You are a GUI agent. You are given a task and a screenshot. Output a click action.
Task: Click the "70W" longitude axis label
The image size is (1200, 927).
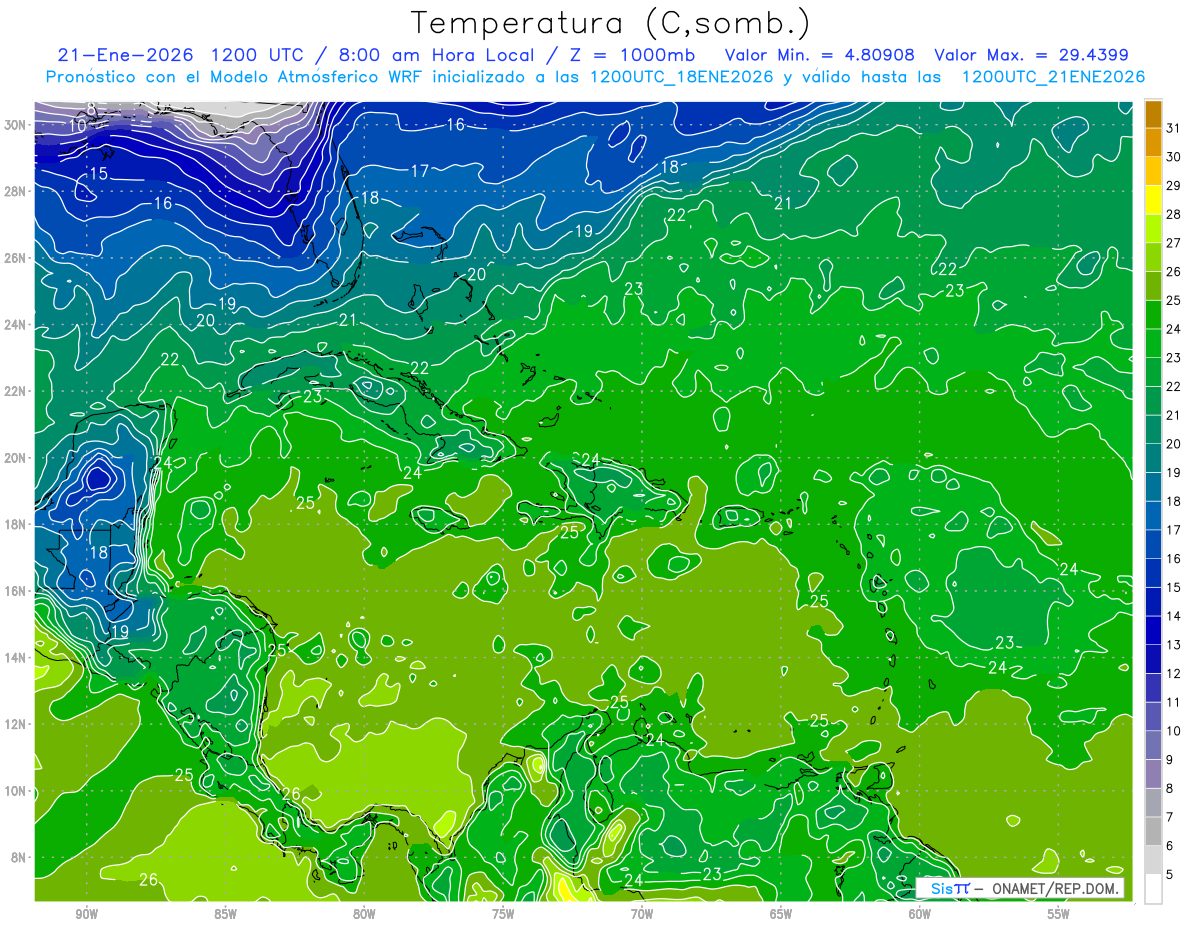click(642, 914)
